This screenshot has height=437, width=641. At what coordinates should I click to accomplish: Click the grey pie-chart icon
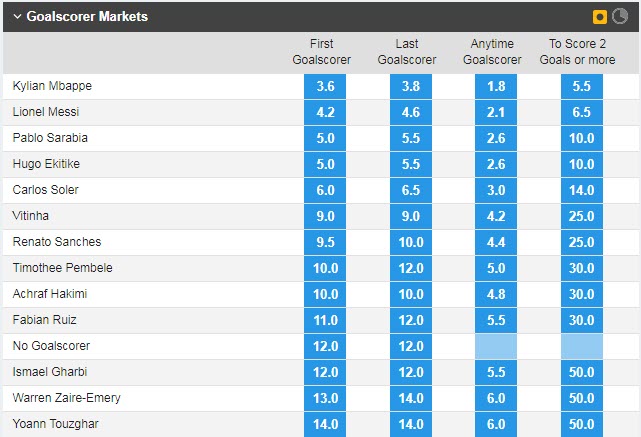[620, 17]
